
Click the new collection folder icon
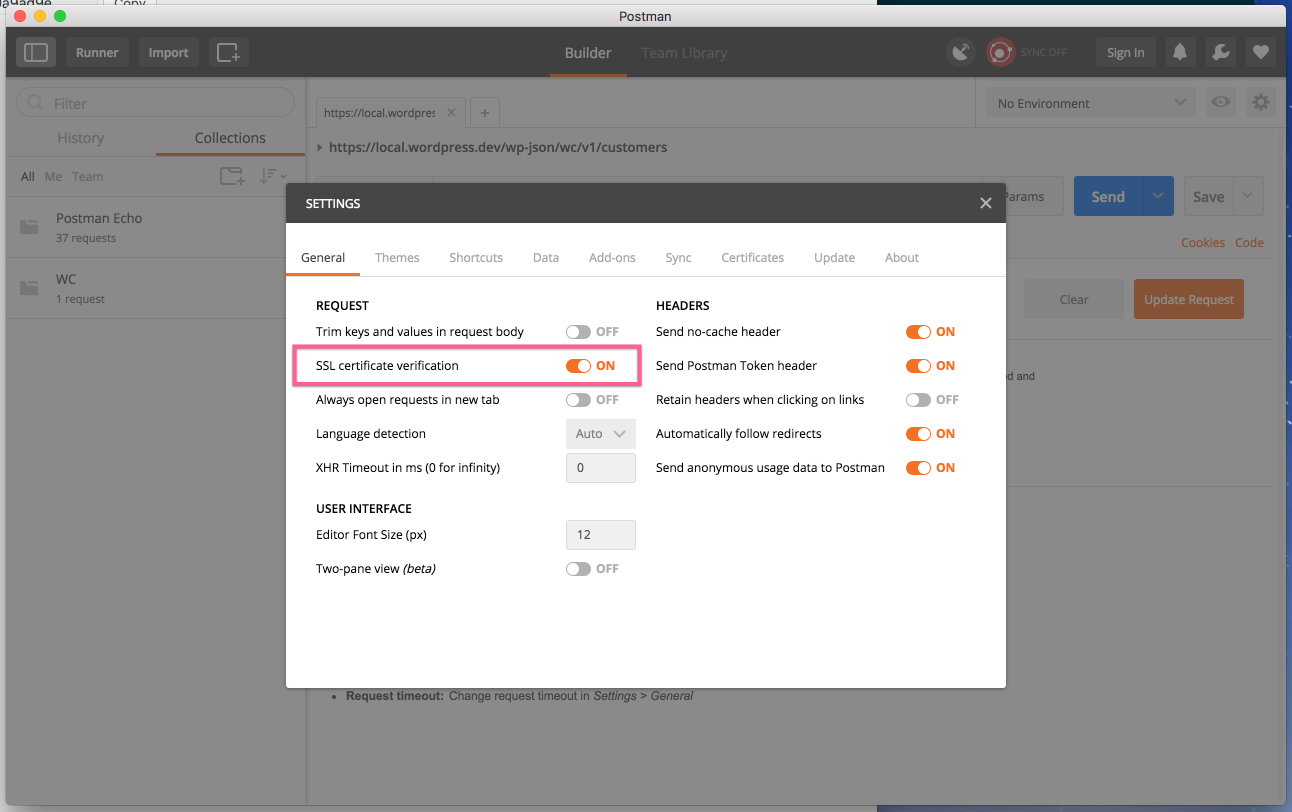[232, 177]
